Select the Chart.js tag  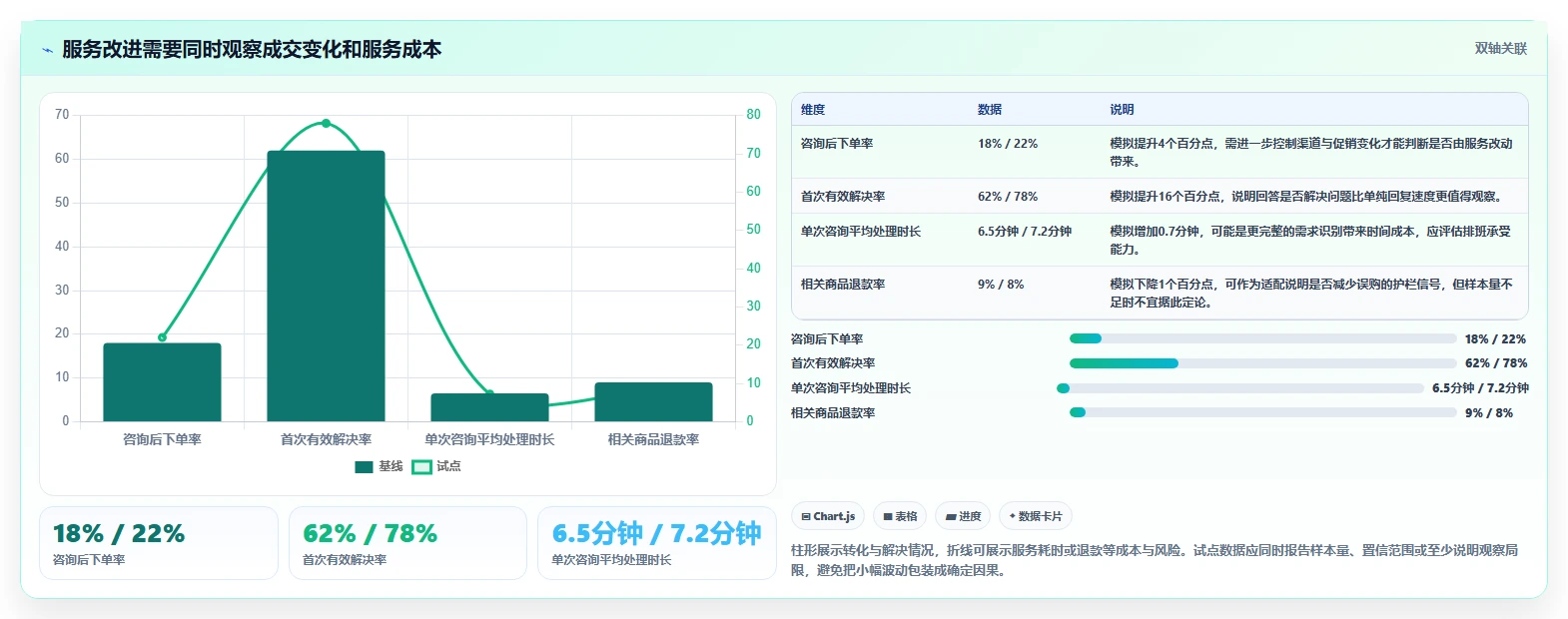pyautogui.click(x=828, y=516)
